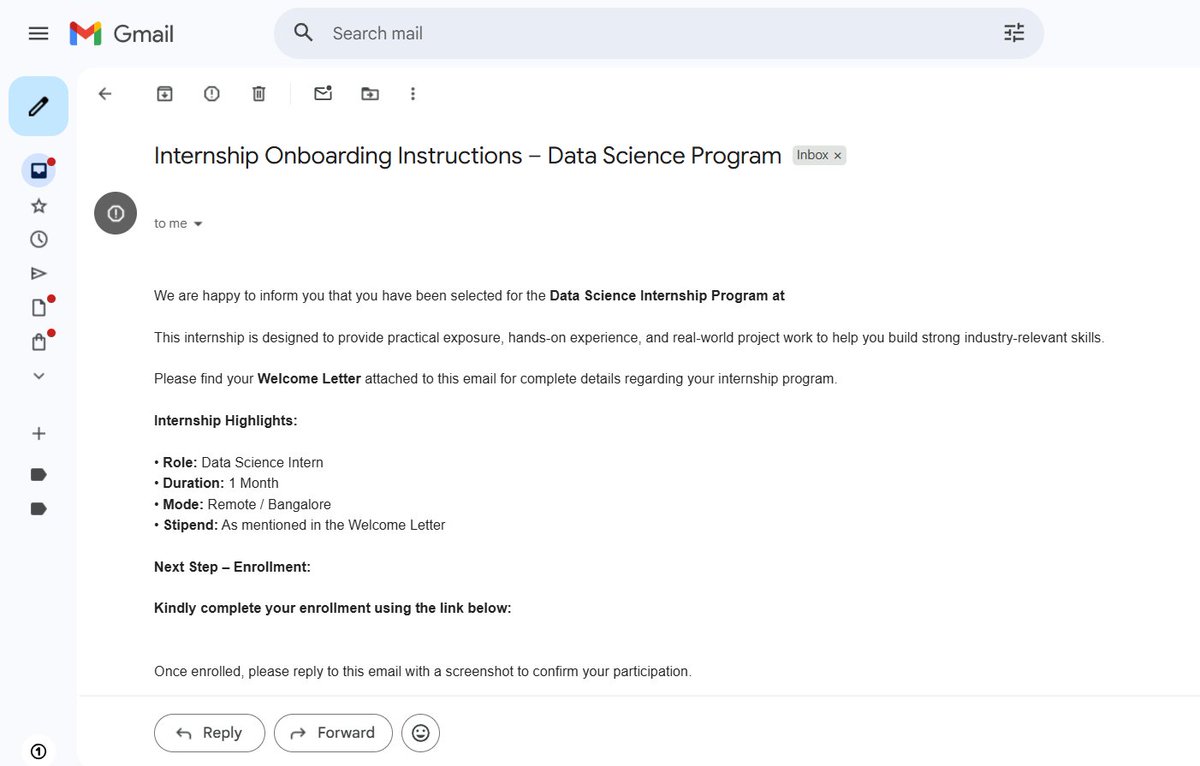Click 'Internship Highlights:' heading
1200x766 pixels.
coord(225,421)
